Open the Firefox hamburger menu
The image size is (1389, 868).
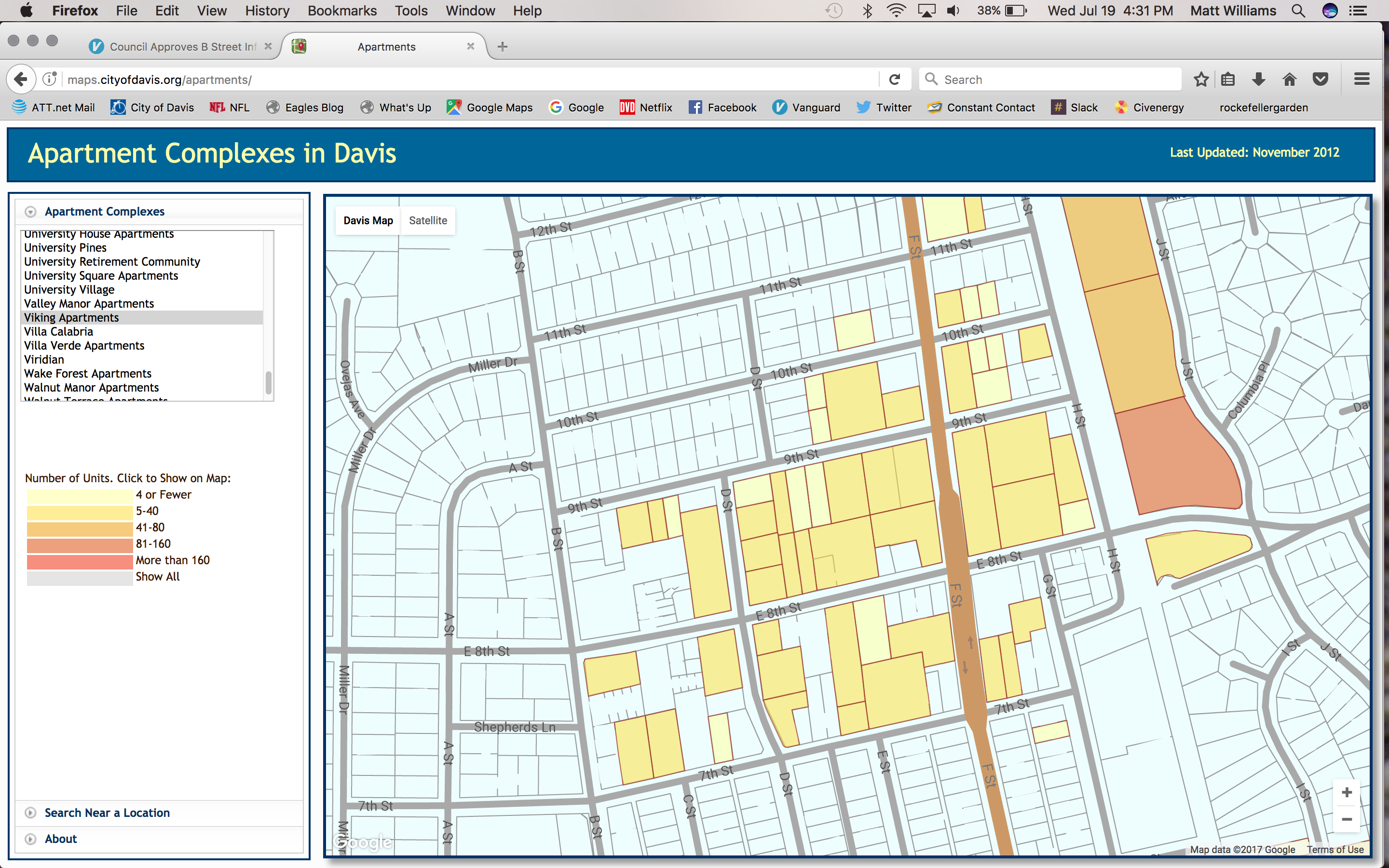point(1362,79)
